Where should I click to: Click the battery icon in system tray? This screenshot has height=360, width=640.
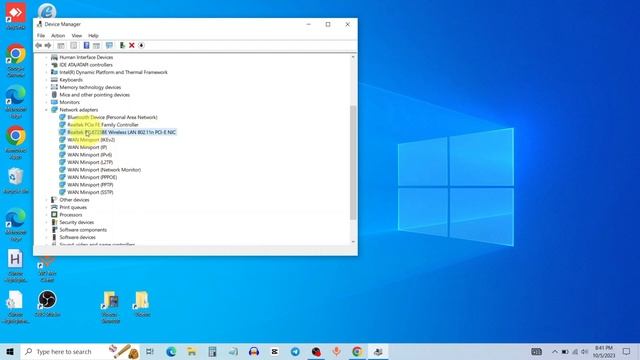[565, 352]
